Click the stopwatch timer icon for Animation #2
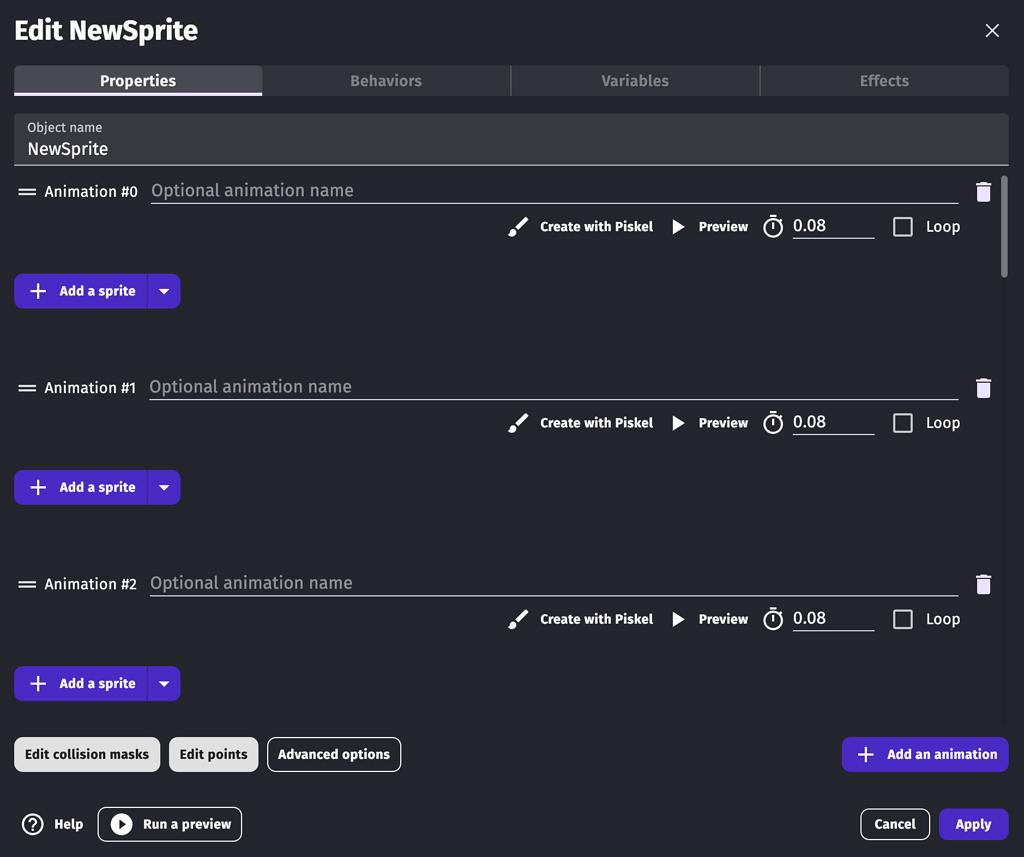 click(773, 619)
